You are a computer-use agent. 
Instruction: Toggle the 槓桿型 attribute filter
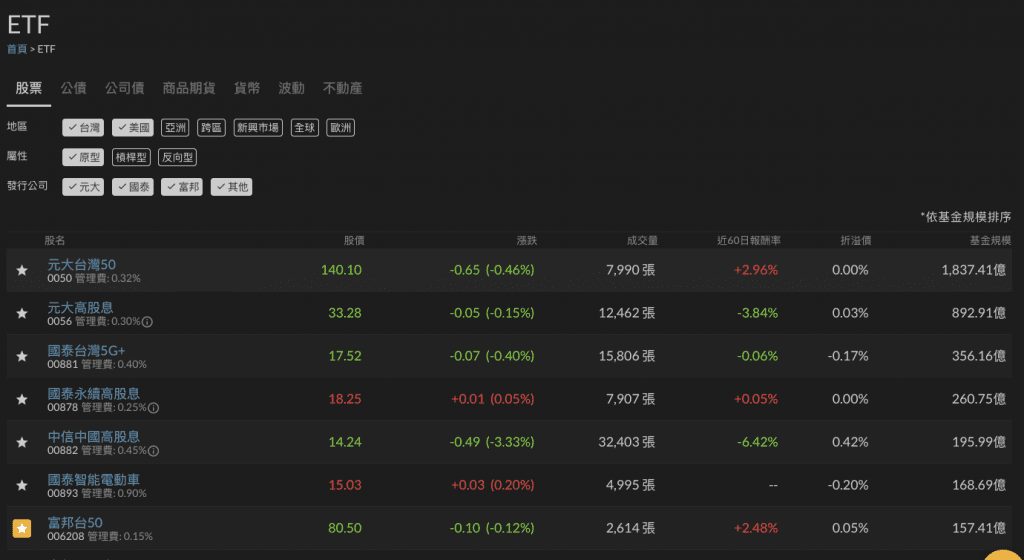(131, 157)
